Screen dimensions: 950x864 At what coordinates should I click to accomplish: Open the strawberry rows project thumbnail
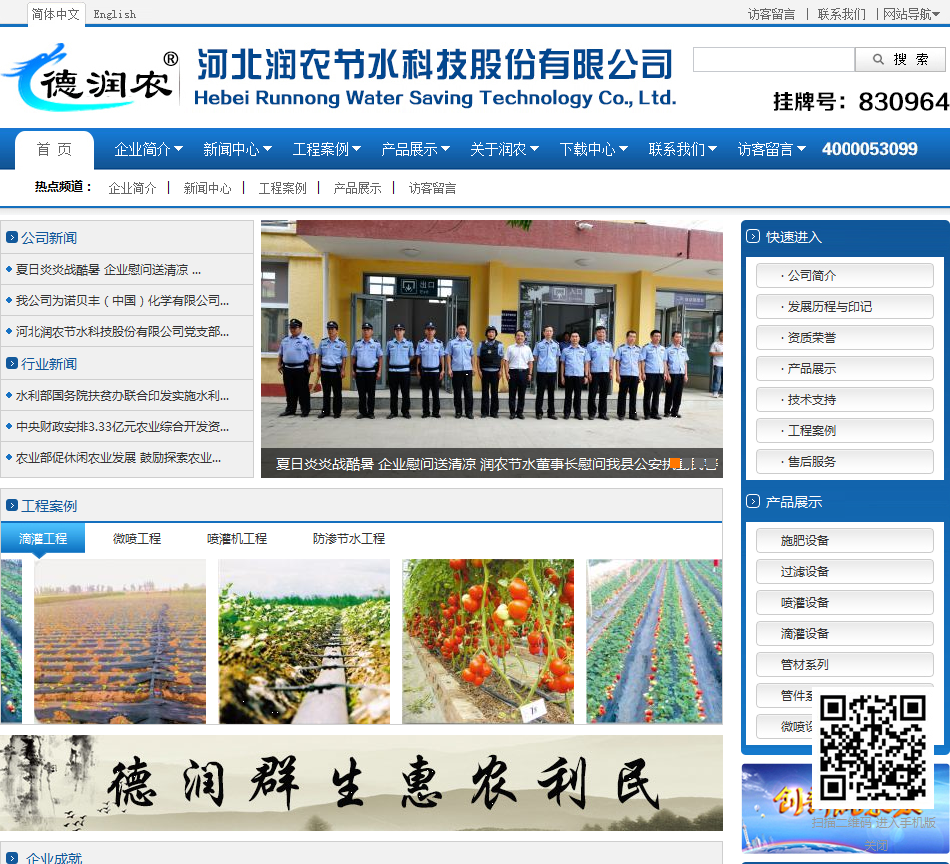(654, 641)
